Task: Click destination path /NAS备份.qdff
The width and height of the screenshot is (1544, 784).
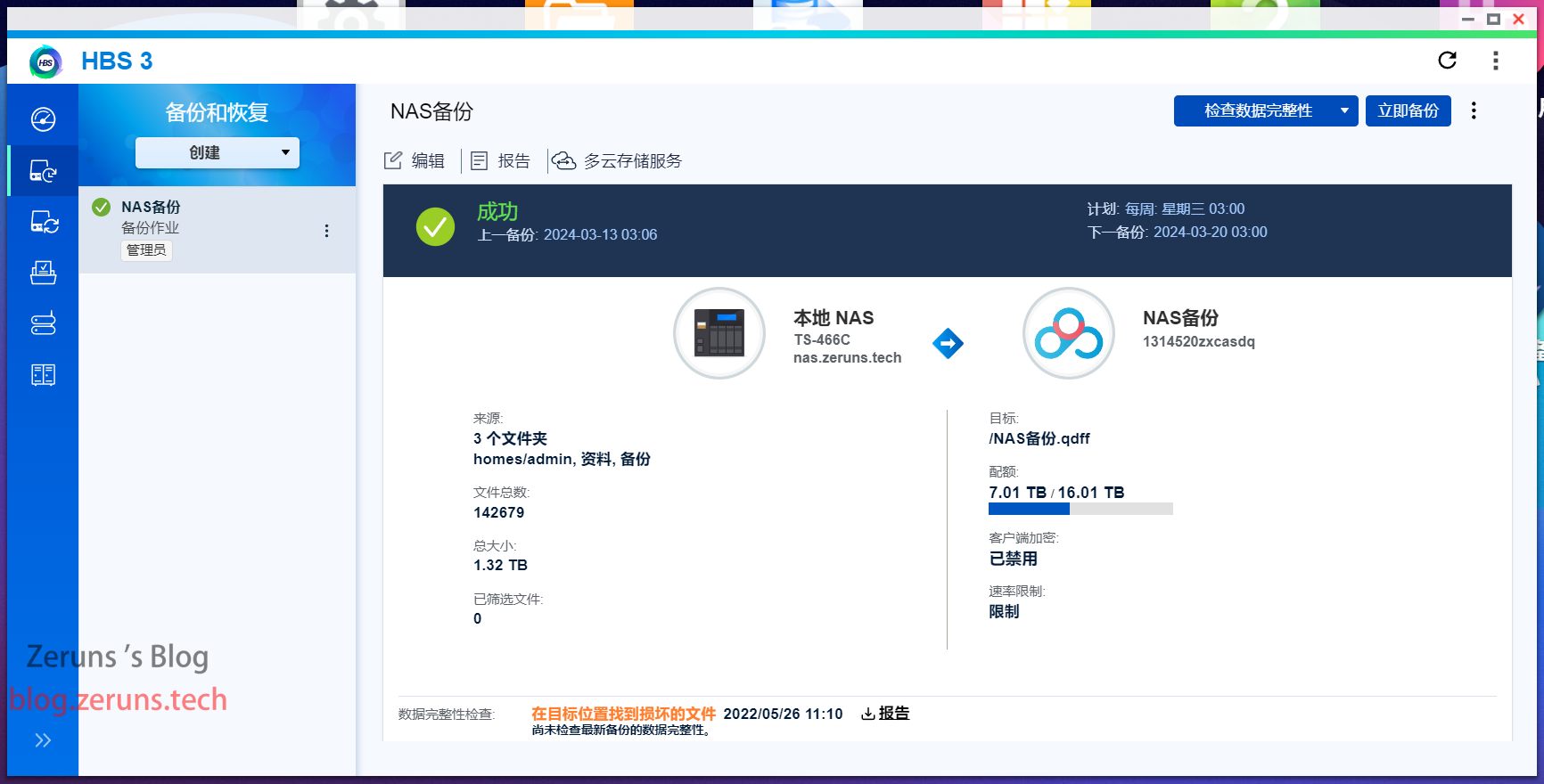Action: tap(1039, 438)
